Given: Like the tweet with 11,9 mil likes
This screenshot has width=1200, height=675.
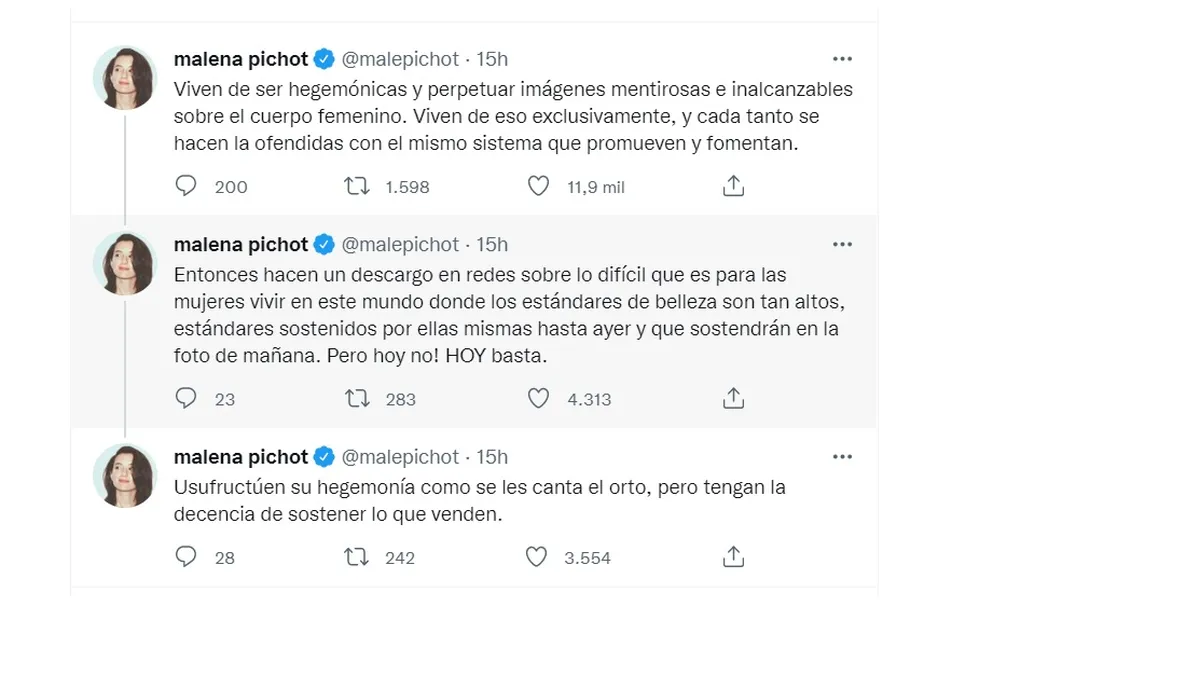Looking at the screenshot, I should click(x=538, y=186).
